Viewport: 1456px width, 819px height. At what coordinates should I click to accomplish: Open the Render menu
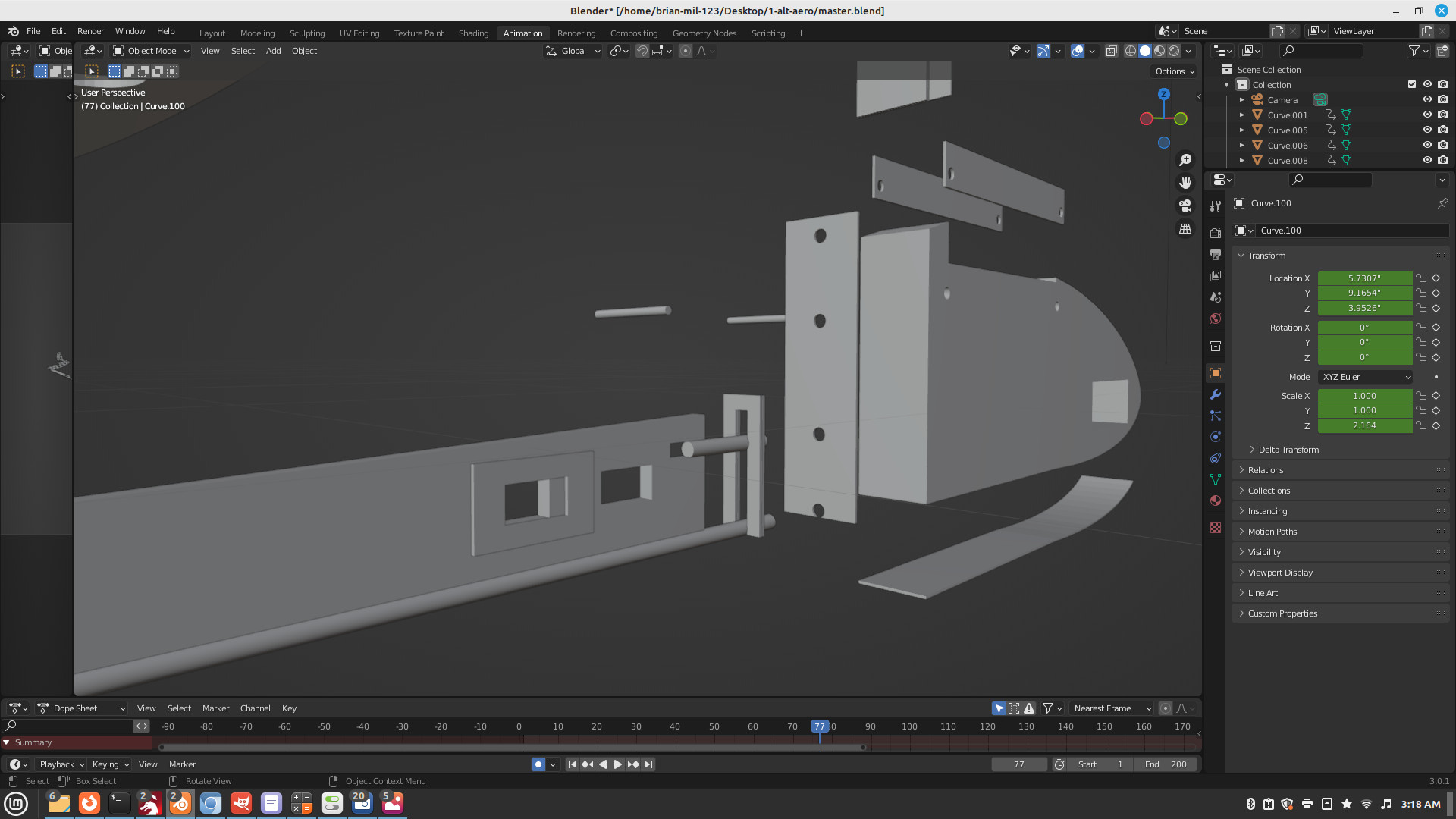pyautogui.click(x=90, y=31)
